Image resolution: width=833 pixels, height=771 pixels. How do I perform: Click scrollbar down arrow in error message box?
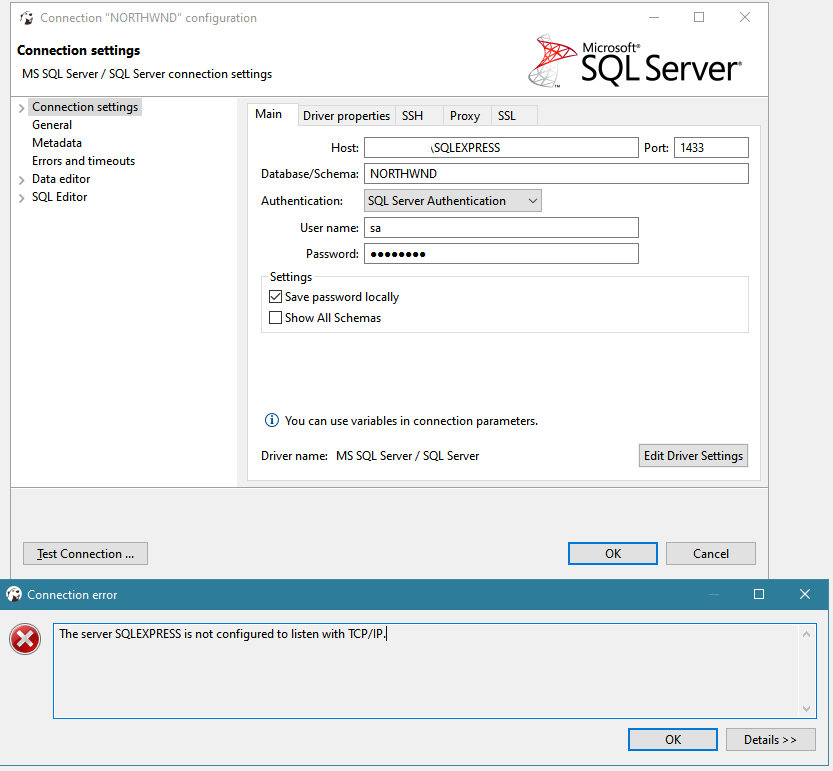806,709
